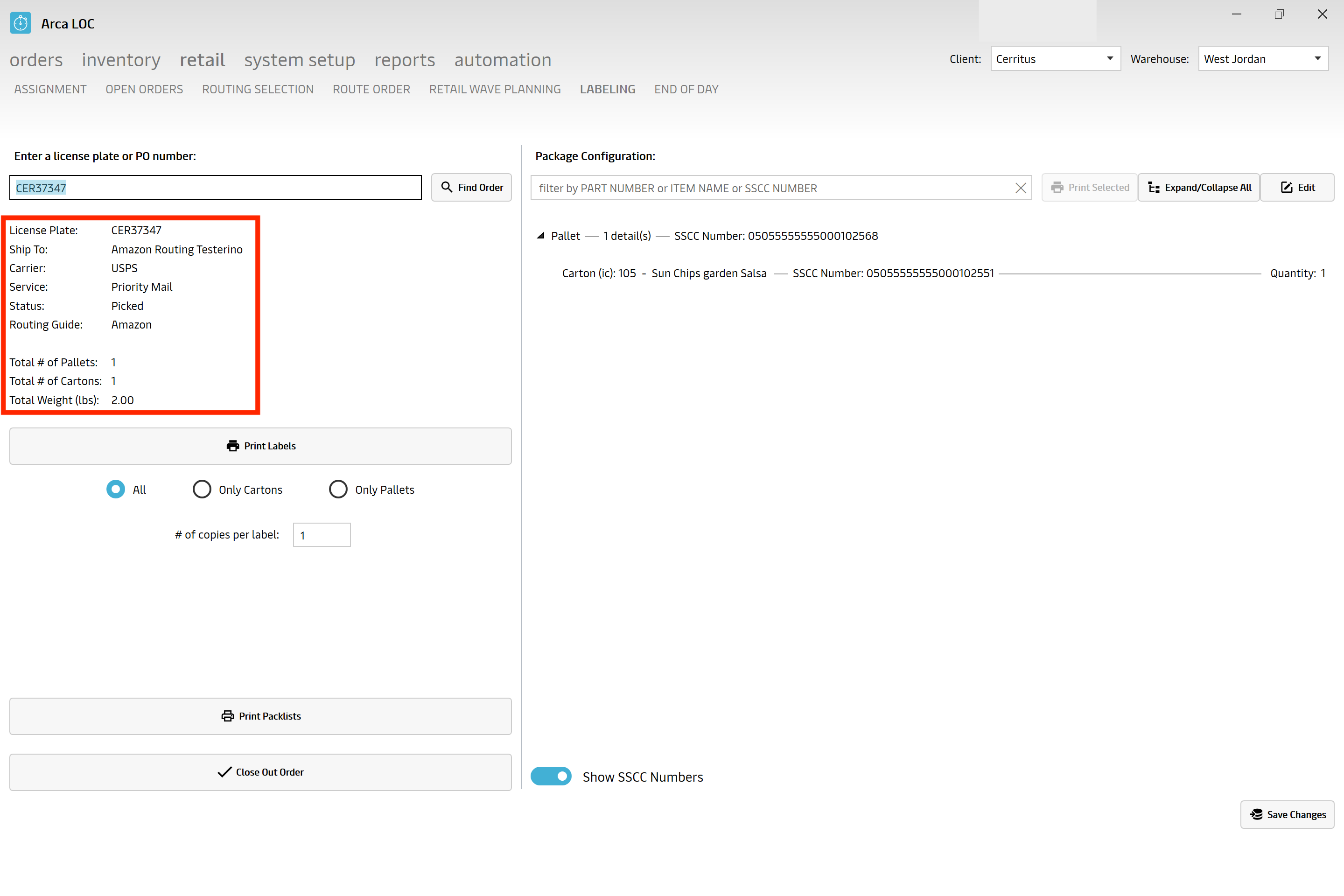
Task: Click the printer icon on Print Packlists
Action: pos(227,716)
